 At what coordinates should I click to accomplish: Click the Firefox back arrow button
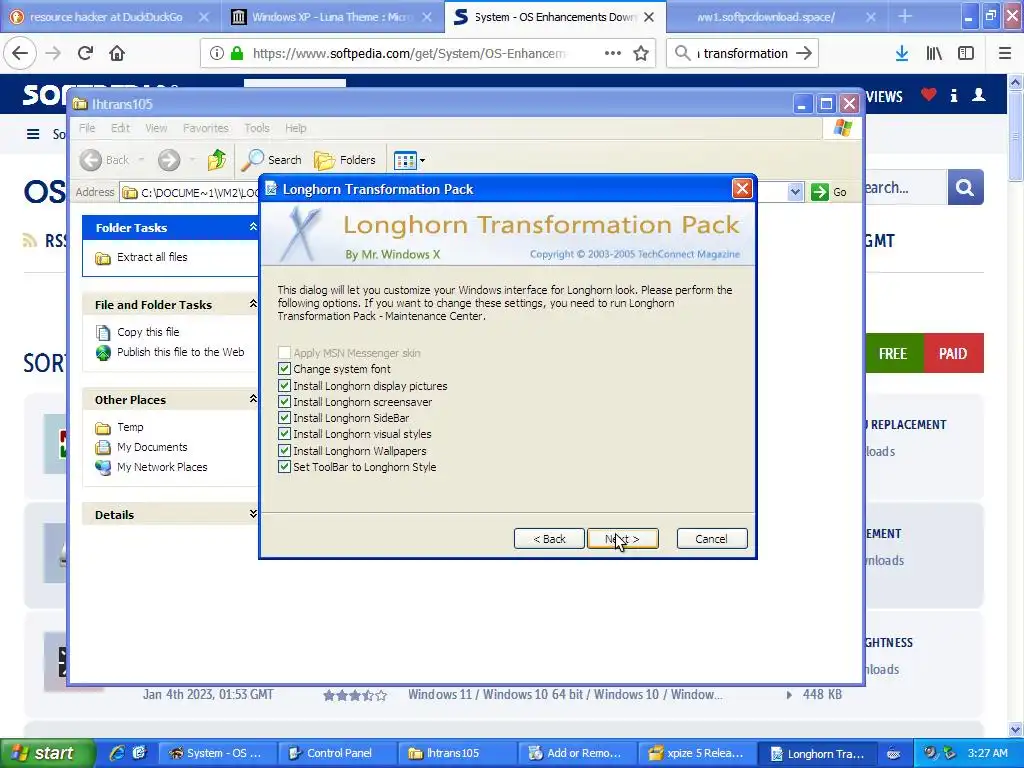click(x=20, y=53)
